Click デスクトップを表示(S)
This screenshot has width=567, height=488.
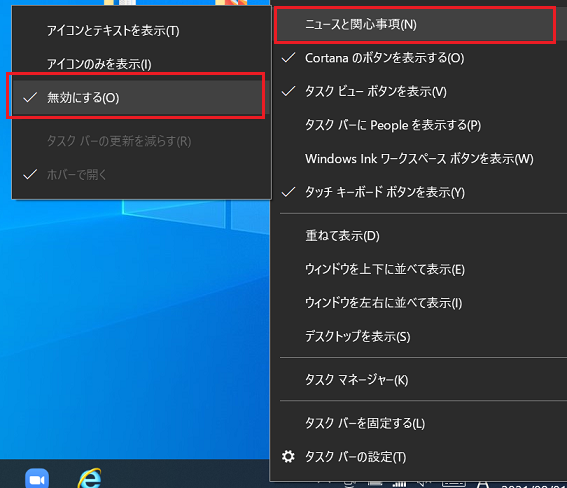pos(419,337)
